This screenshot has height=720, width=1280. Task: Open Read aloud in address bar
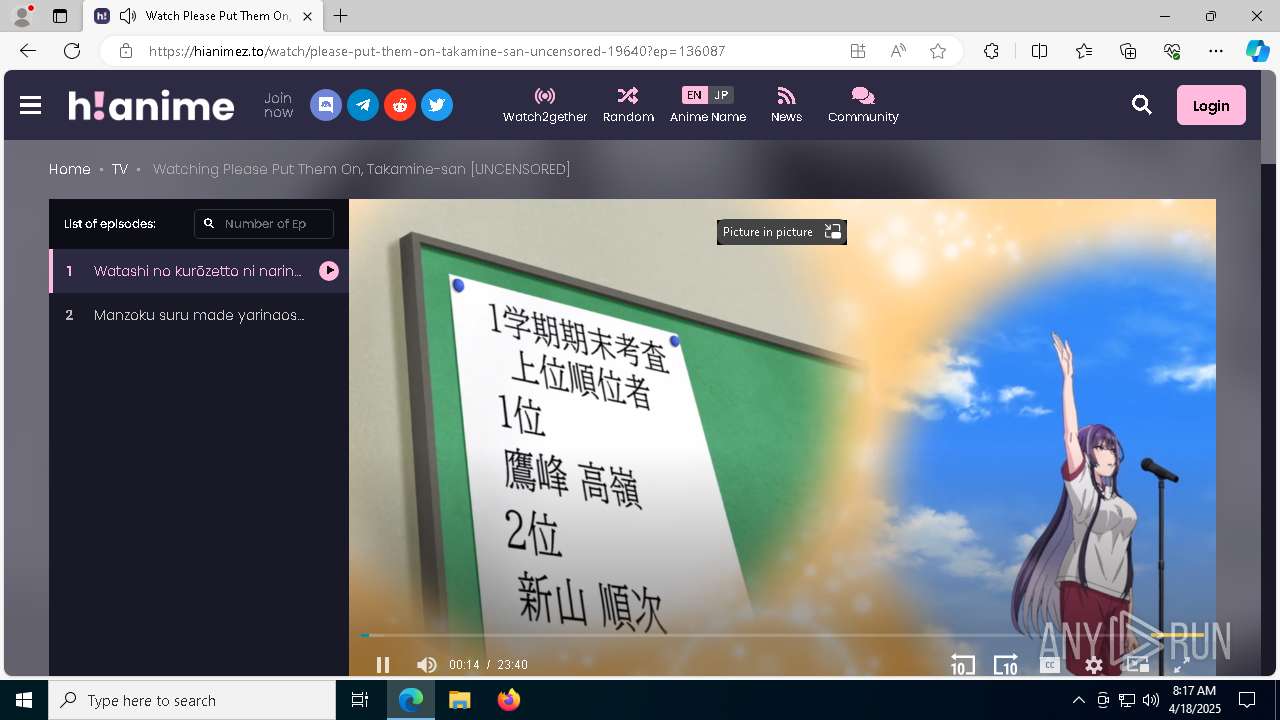(898, 51)
